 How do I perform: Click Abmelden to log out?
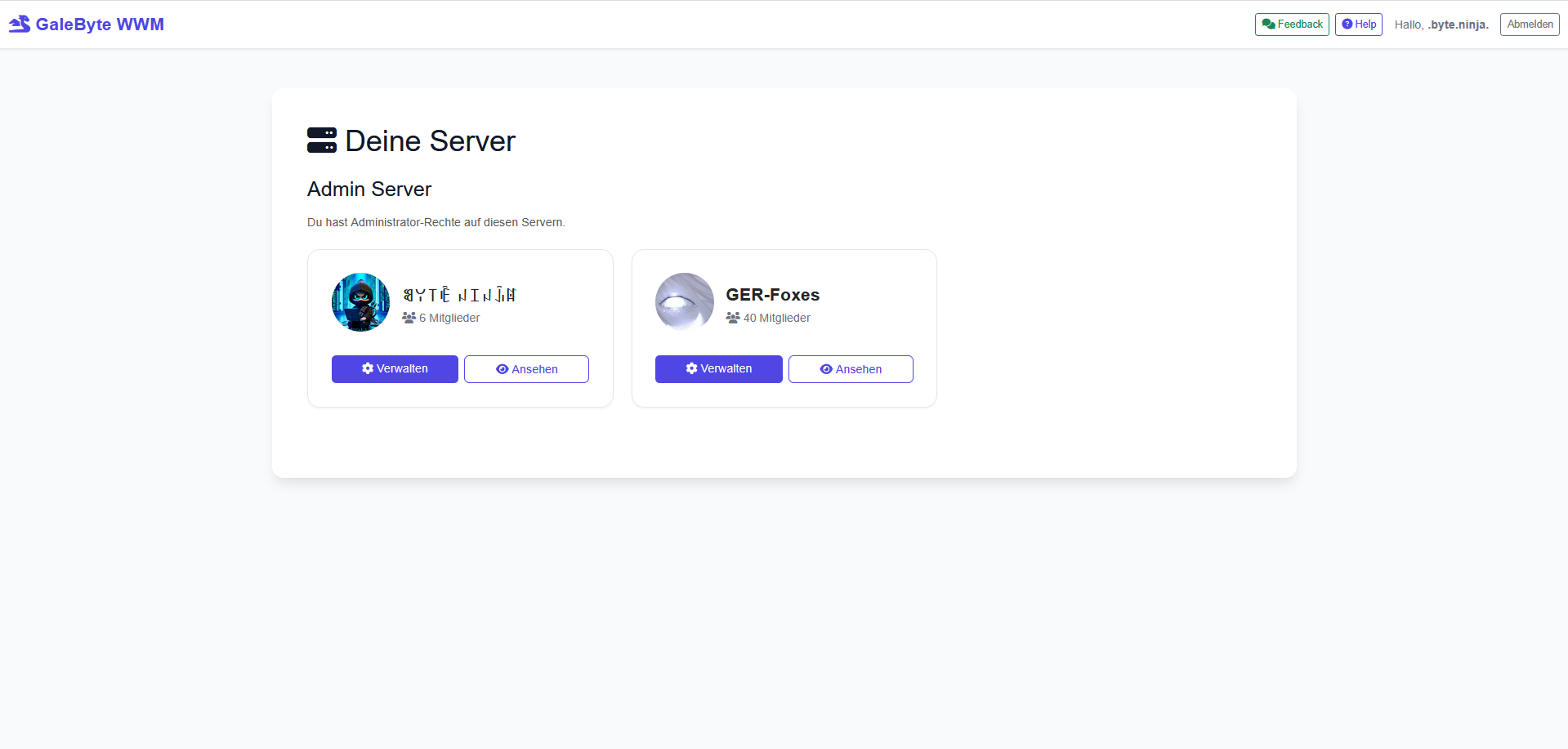tap(1529, 24)
